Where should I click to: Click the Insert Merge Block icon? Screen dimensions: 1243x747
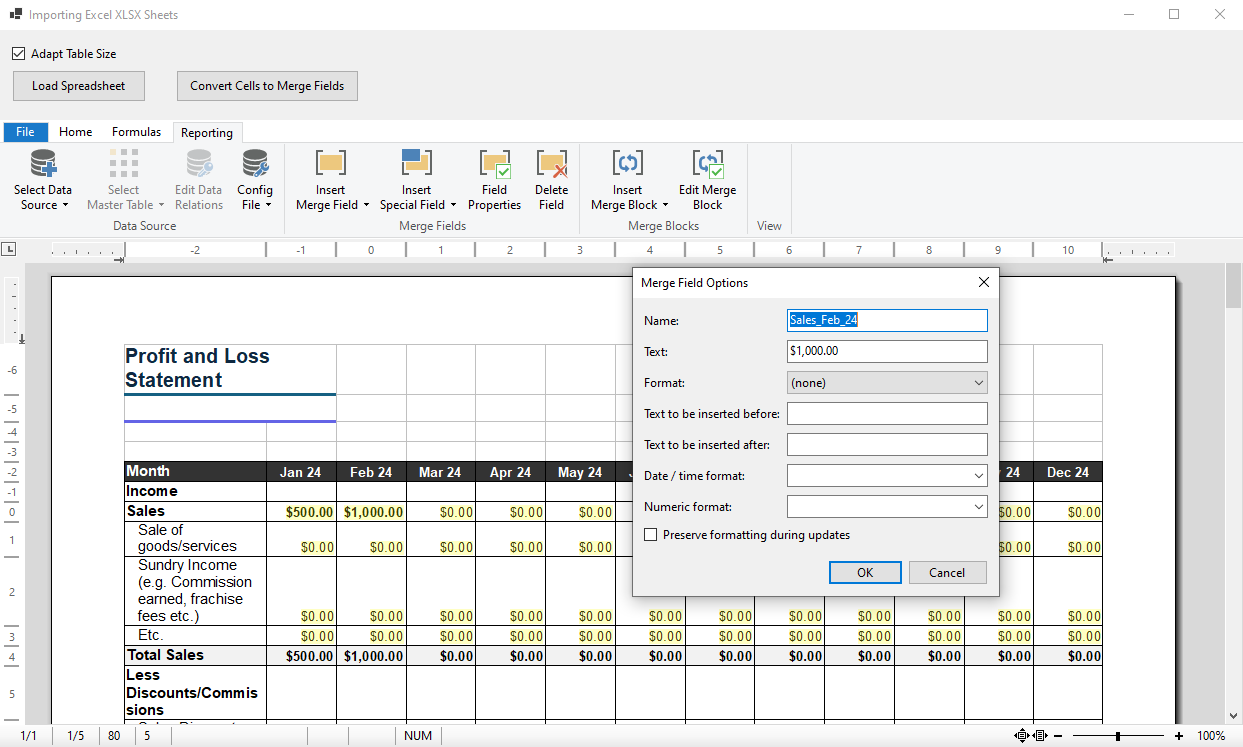(627, 164)
